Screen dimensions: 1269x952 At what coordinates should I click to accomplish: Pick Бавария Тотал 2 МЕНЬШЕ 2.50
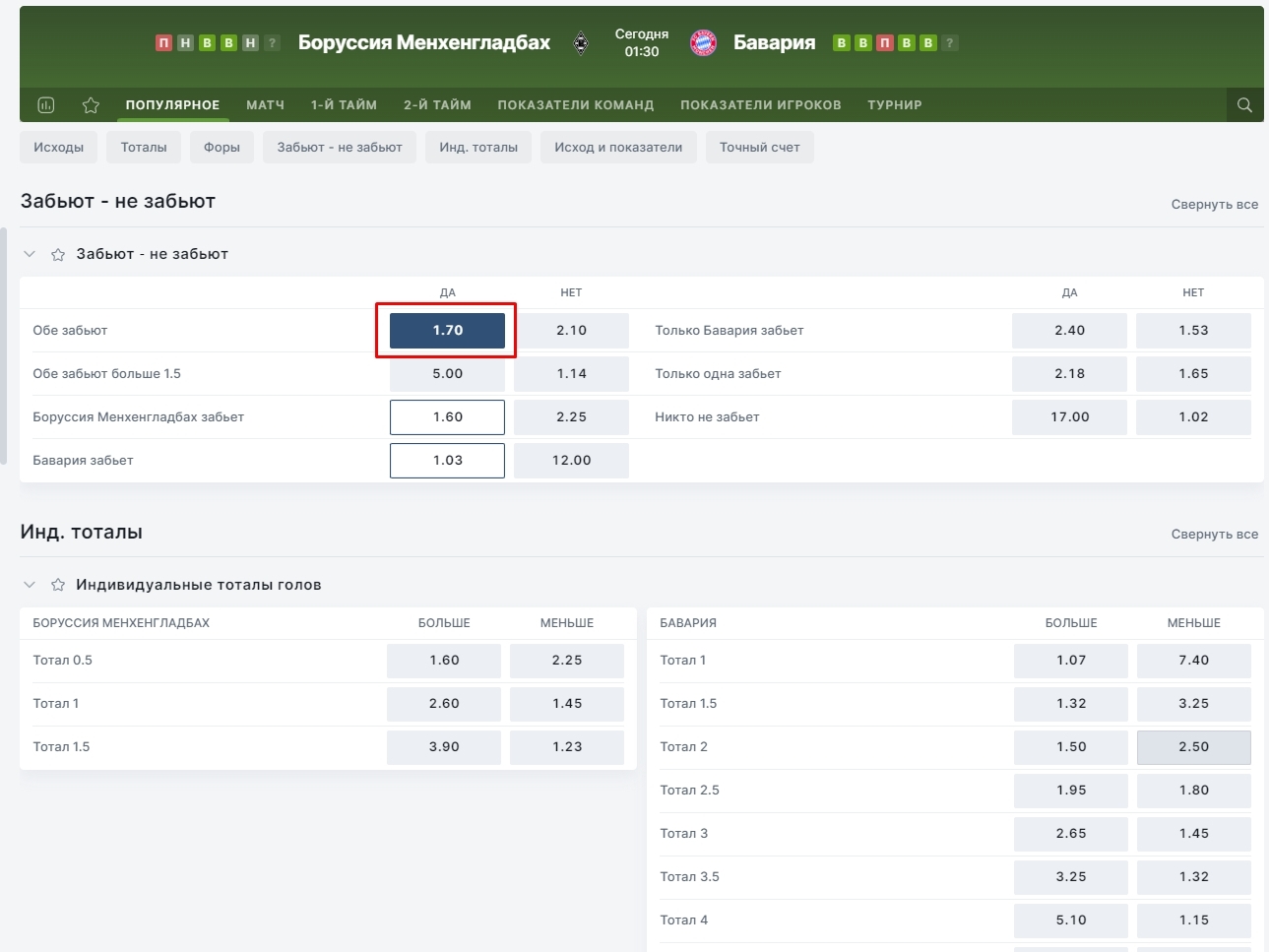pos(1194,747)
